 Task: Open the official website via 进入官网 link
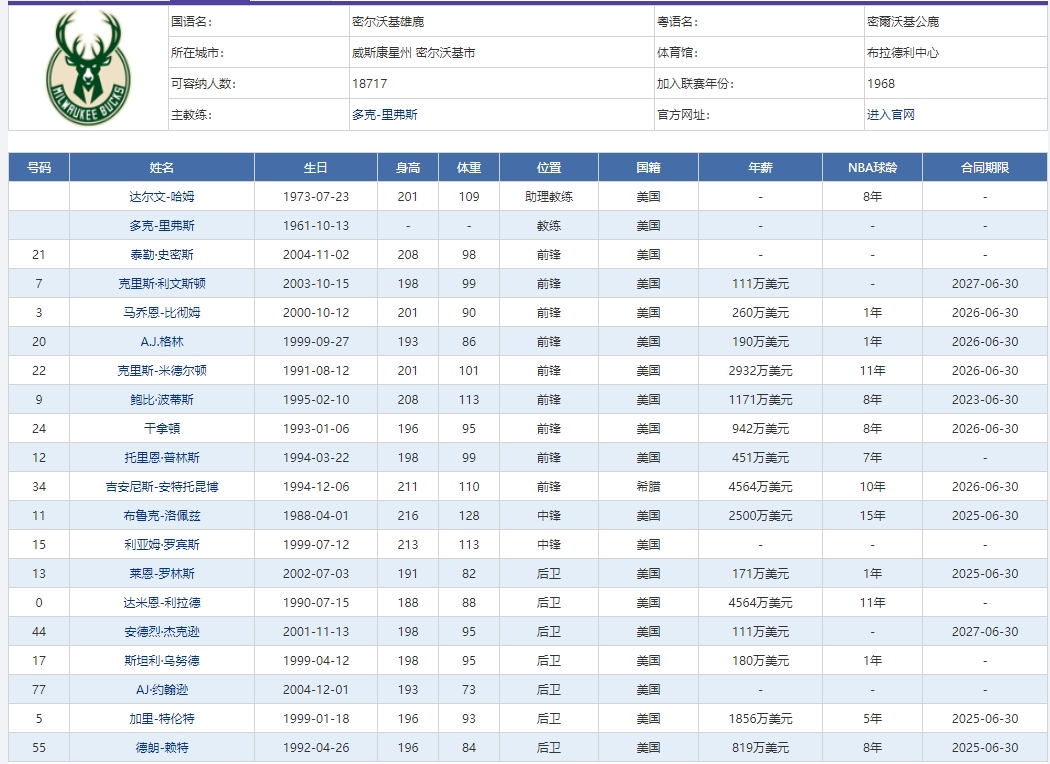[891, 115]
